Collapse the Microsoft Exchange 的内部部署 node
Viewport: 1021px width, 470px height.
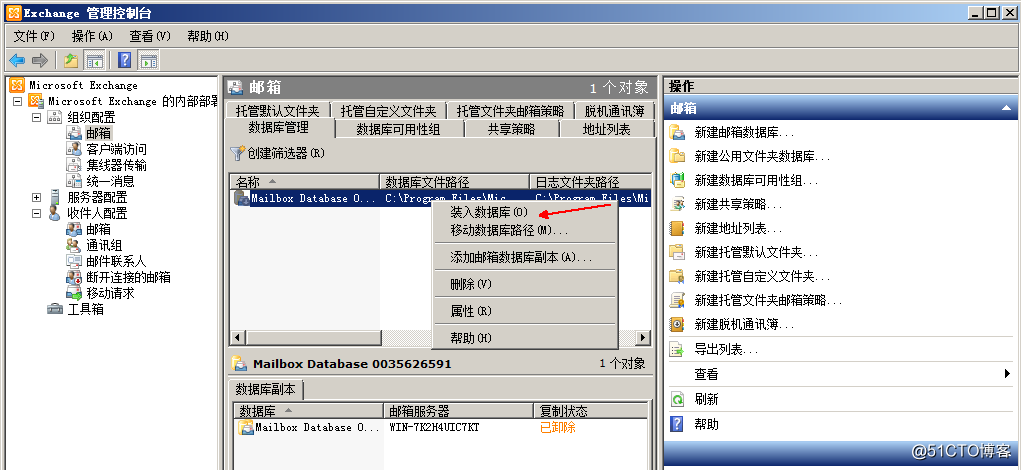(x=18, y=102)
